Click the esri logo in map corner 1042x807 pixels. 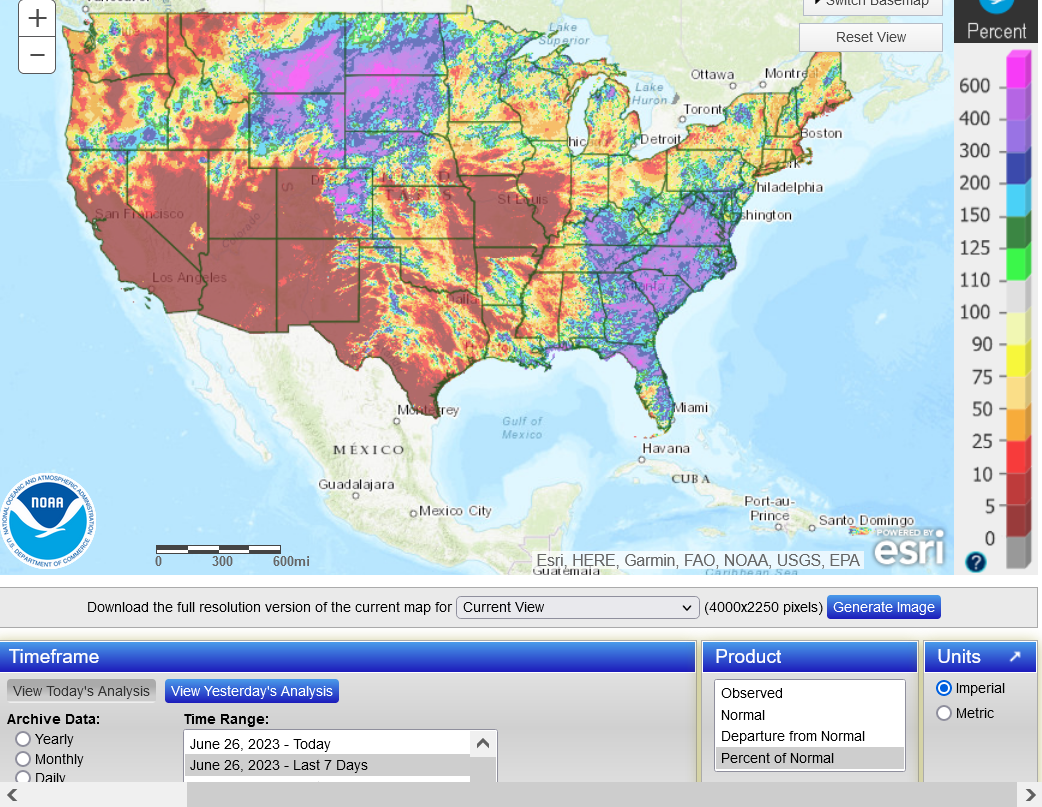908,548
